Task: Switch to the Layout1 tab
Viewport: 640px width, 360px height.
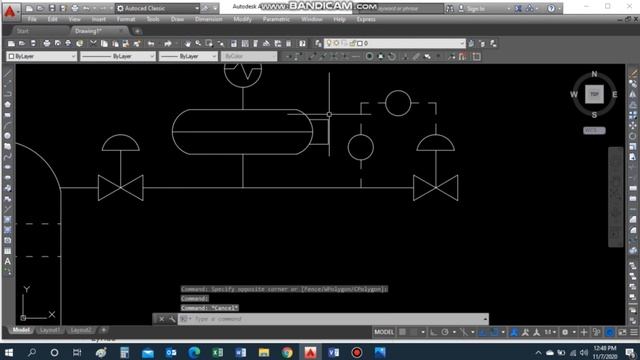Action: pyautogui.click(x=49, y=330)
